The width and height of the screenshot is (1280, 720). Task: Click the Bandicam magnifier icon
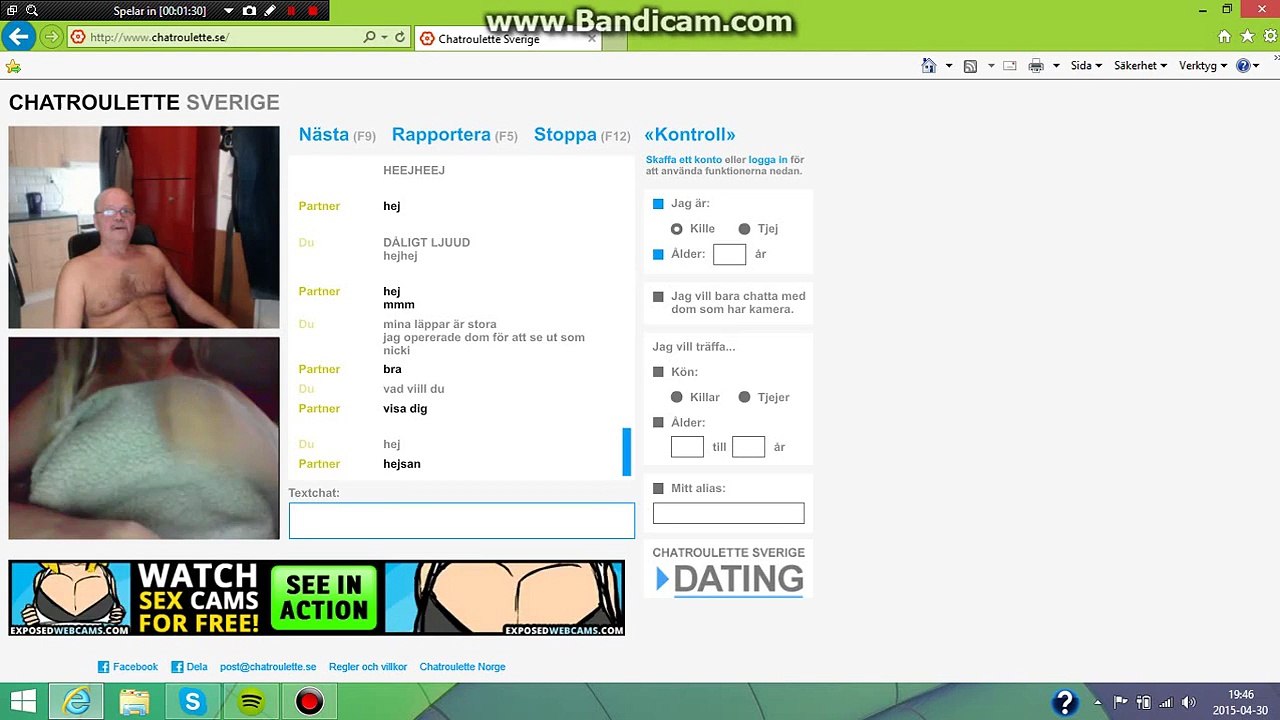31,11
